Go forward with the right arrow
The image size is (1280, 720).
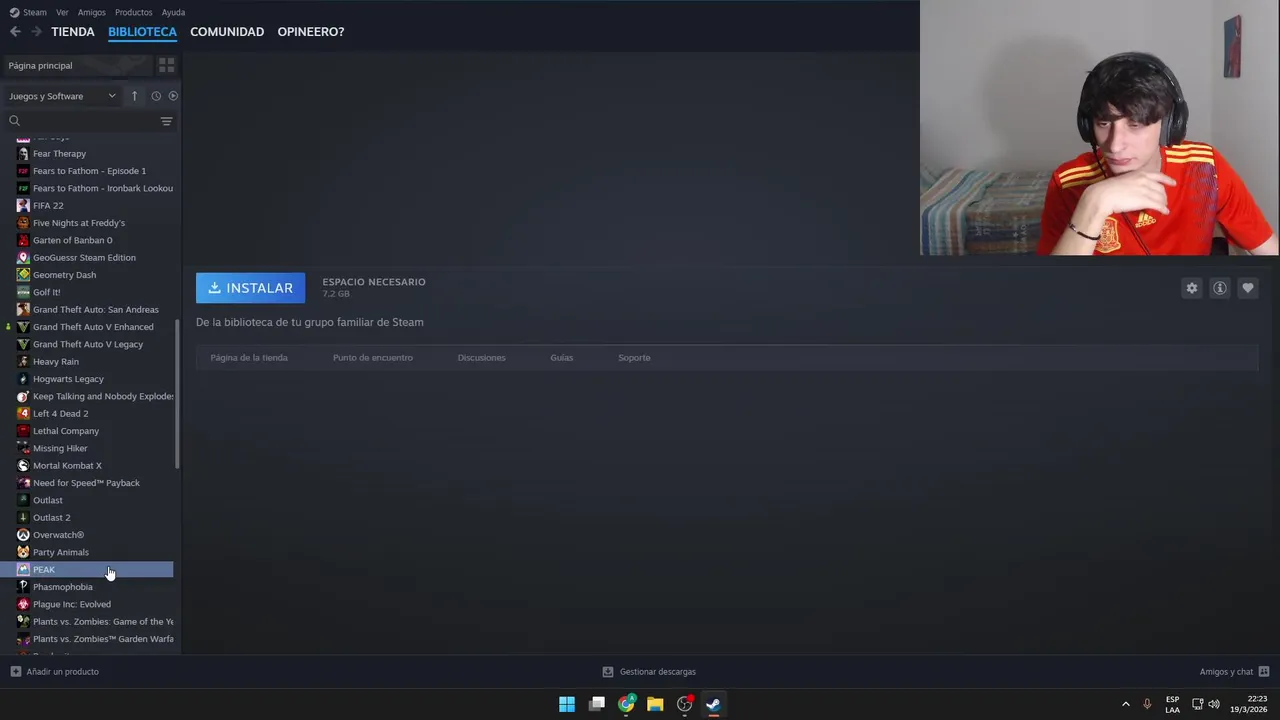(x=36, y=32)
